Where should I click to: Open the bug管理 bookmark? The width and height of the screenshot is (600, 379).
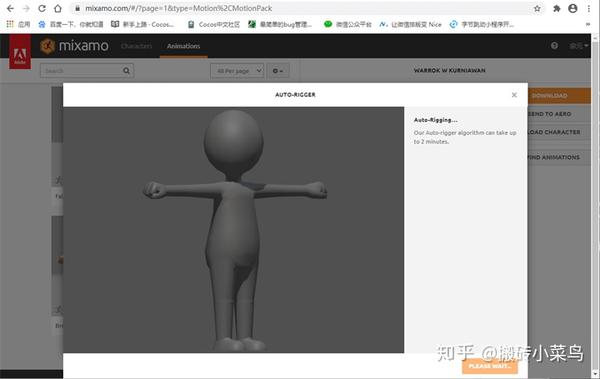tap(280, 24)
